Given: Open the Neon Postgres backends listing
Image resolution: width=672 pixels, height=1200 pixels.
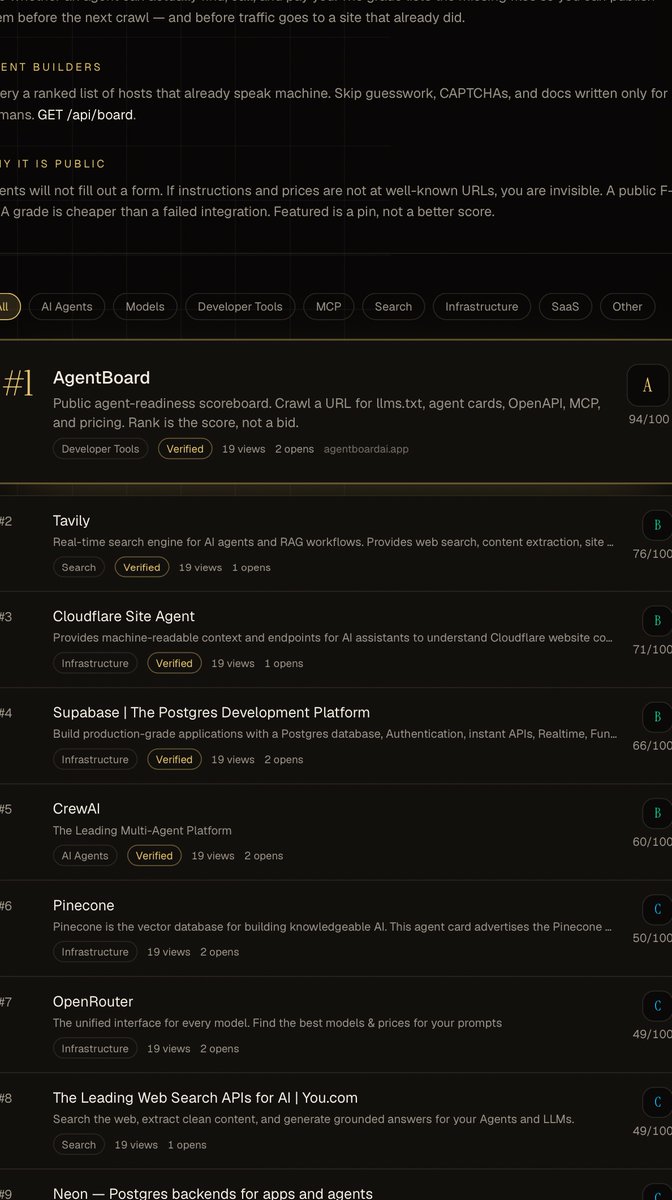Looking at the screenshot, I should [x=212, y=1193].
